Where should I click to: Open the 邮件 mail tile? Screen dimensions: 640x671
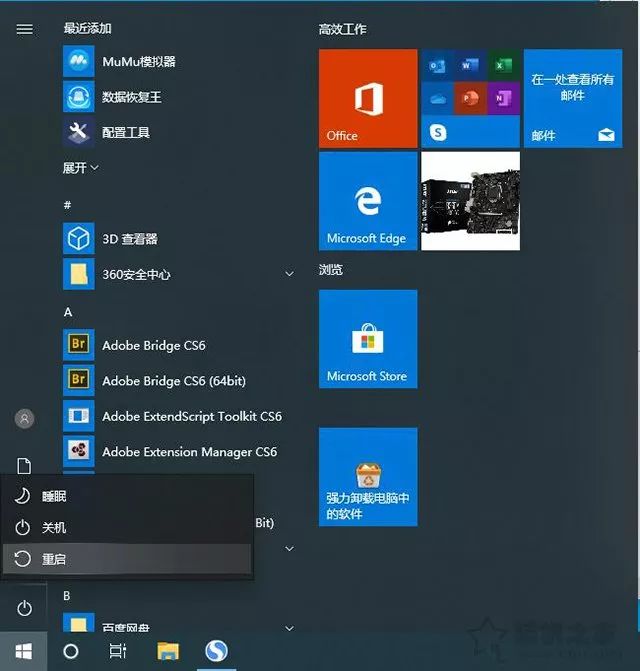[x=572, y=98]
